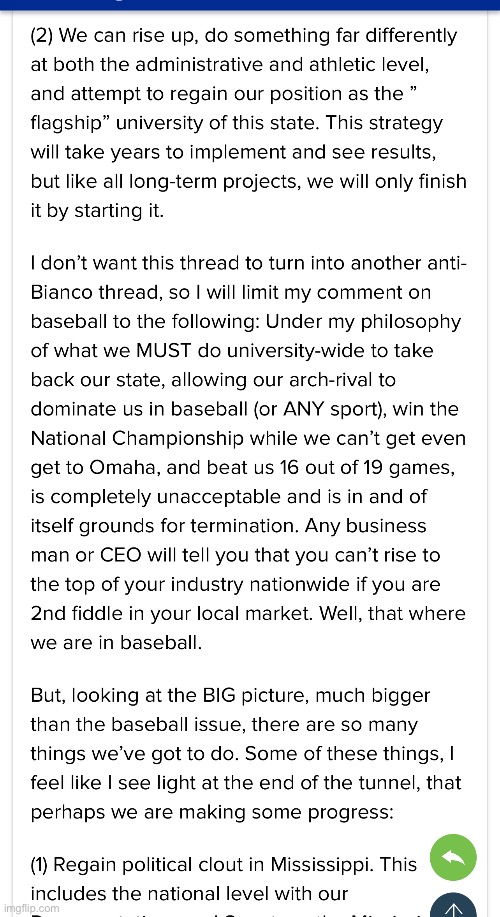Screen dimensions: 500x917
Task: Open the imgflip.com watermark link
Action: pos(30,908)
